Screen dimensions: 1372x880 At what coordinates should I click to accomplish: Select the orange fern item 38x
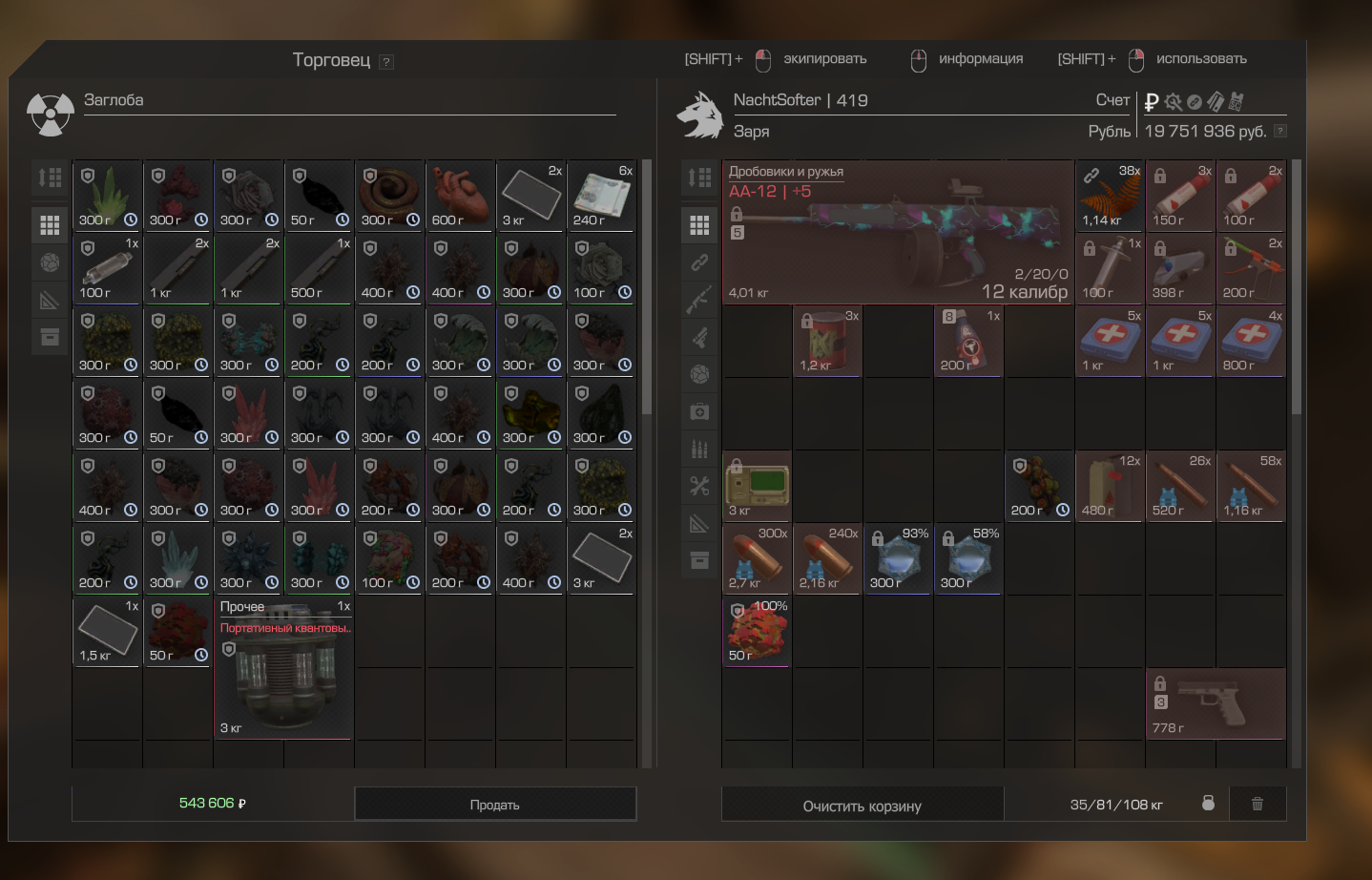[1110, 196]
